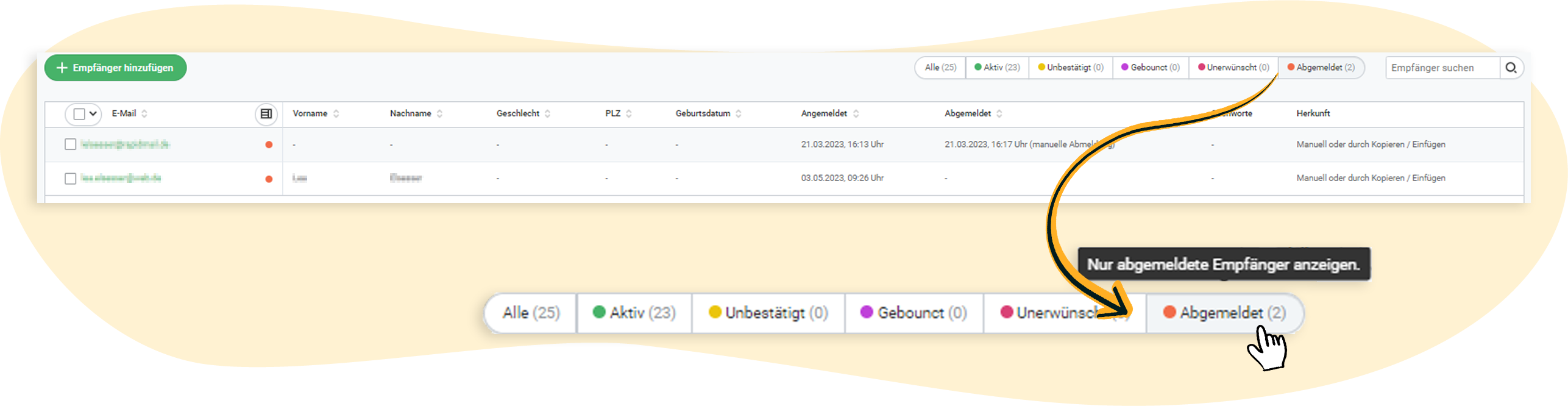This screenshot has width=1568, height=406.
Task: Sort by Abgemeldet column arrows
Action: 999,114
